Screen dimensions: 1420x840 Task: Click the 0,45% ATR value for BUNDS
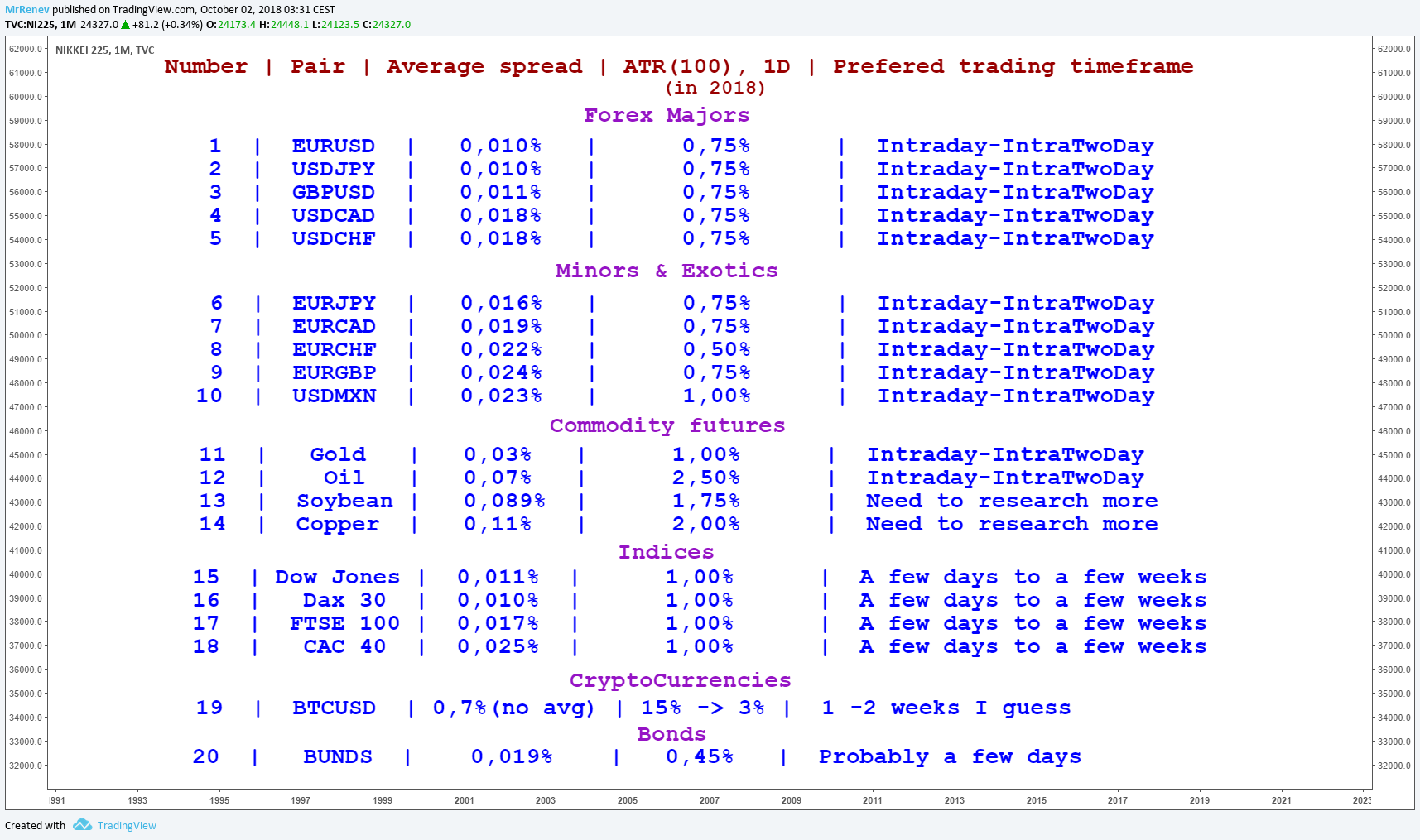coord(700,756)
